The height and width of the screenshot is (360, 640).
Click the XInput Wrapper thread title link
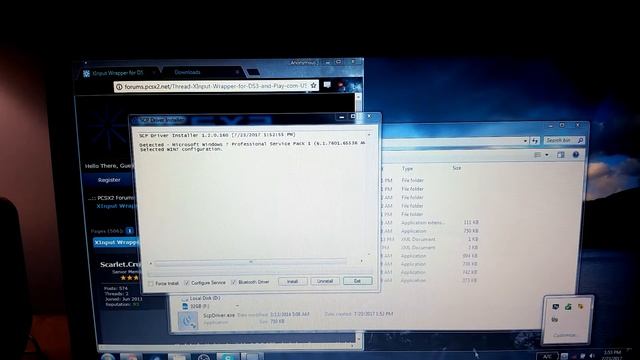point(116,242)
